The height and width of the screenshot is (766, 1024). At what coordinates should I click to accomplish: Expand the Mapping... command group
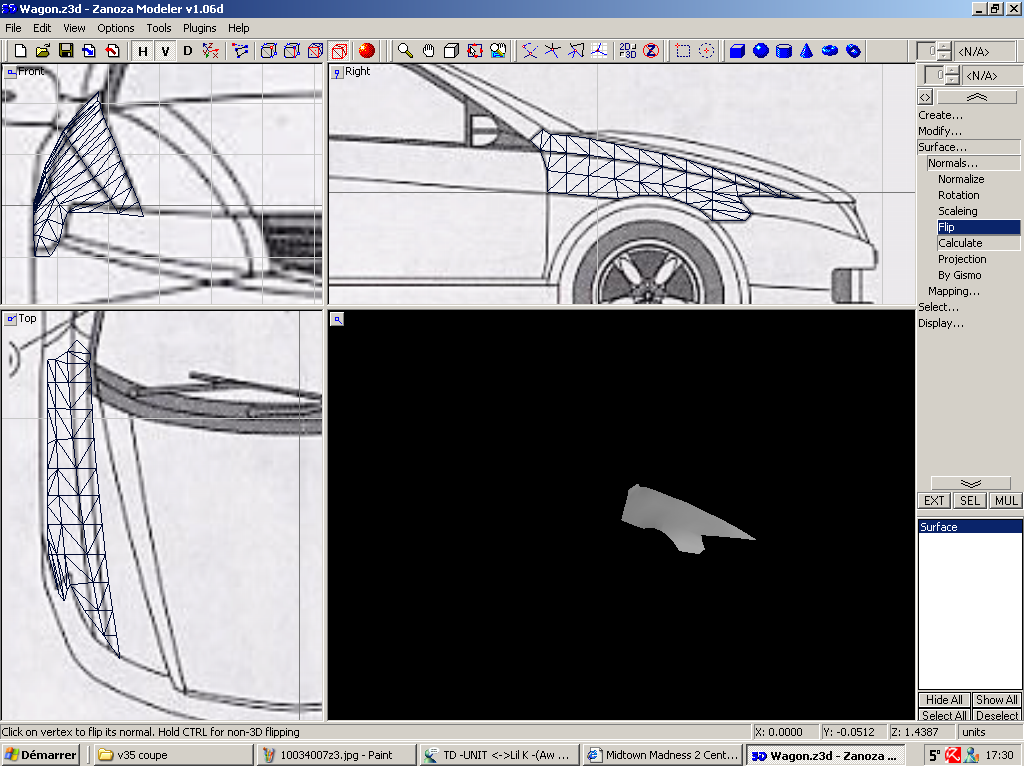click(x=954, y=291)
